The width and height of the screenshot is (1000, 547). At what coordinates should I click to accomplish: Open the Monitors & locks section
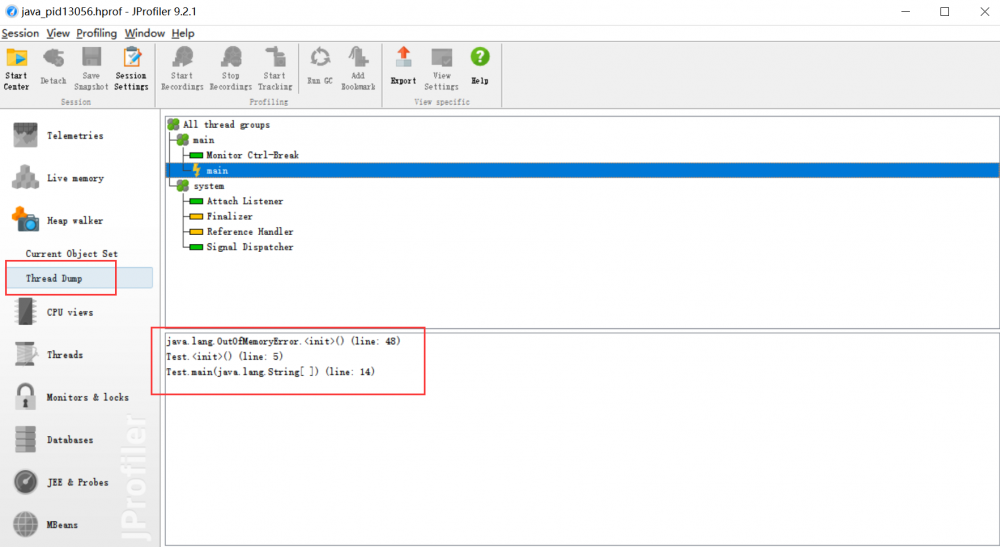tap(71, 397)
